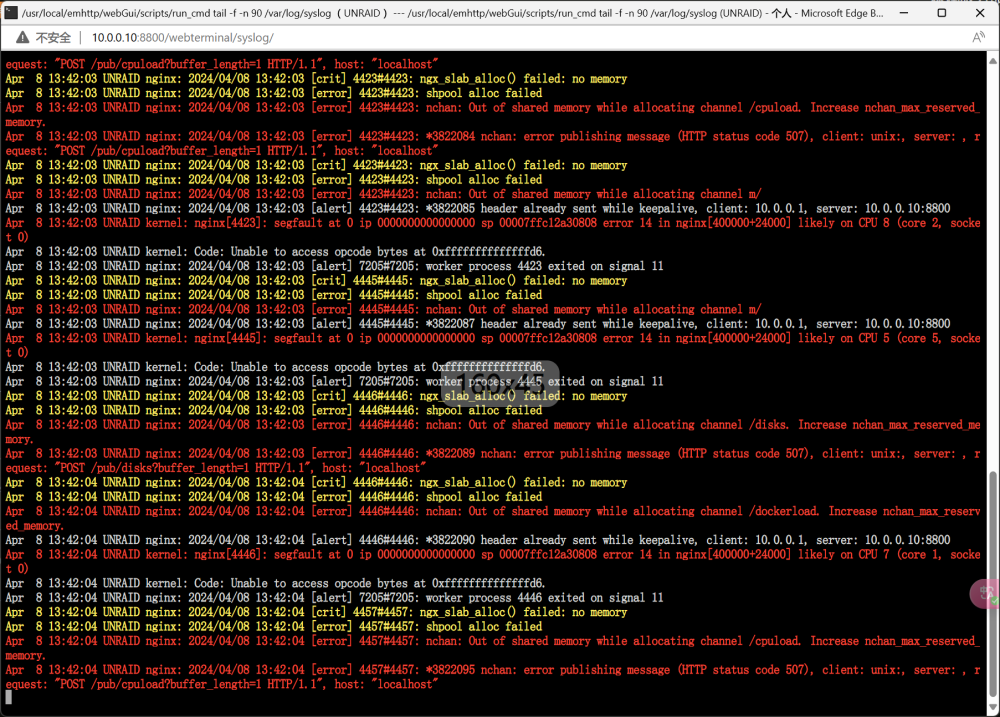Maximize the Edge window
Viewport: 1000px width, 717px height.
(942, 13)
